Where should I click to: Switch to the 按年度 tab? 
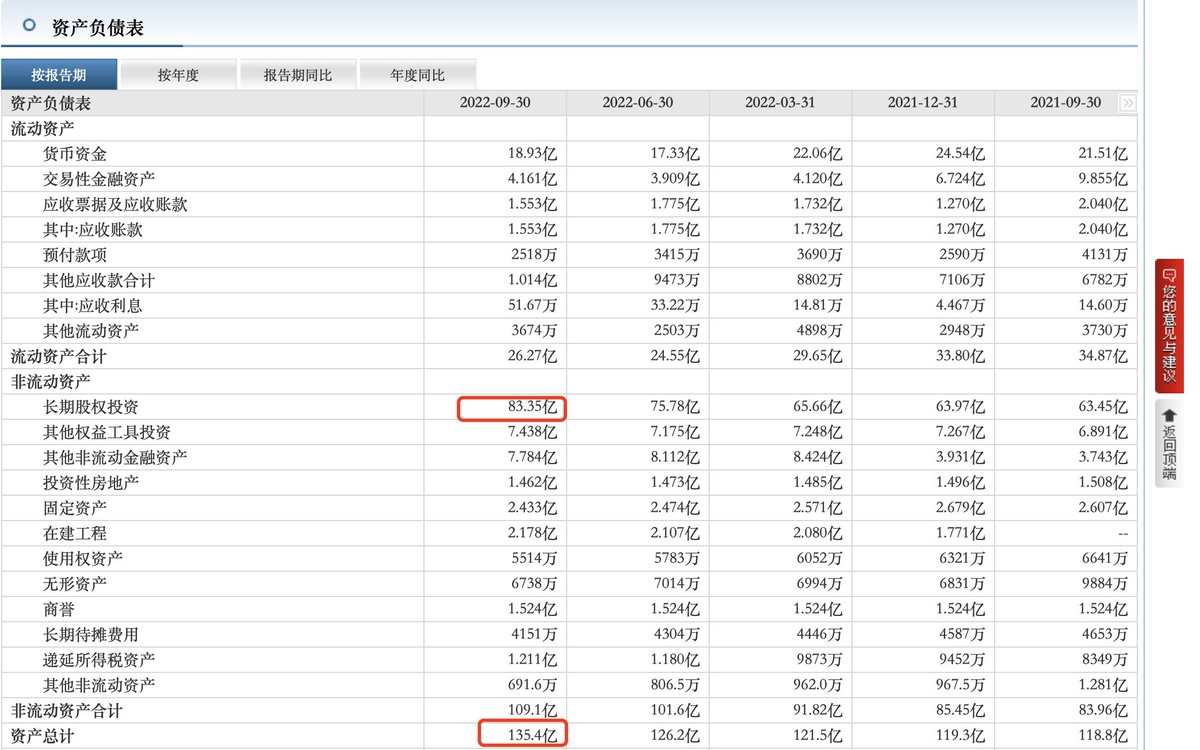pyautogui.click(x=178, y=75)
